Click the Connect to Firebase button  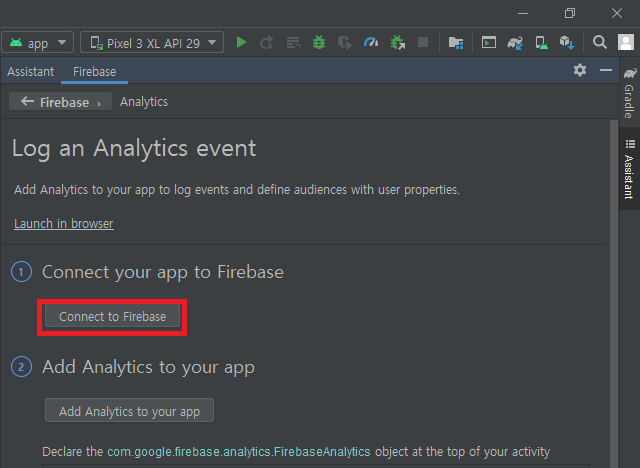point(113,316)
